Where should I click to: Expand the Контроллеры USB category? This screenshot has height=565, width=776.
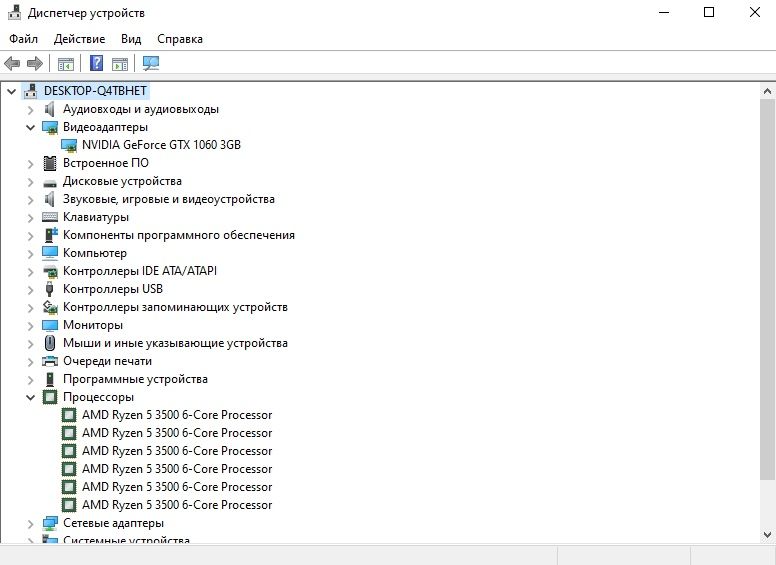coord(30,289)
